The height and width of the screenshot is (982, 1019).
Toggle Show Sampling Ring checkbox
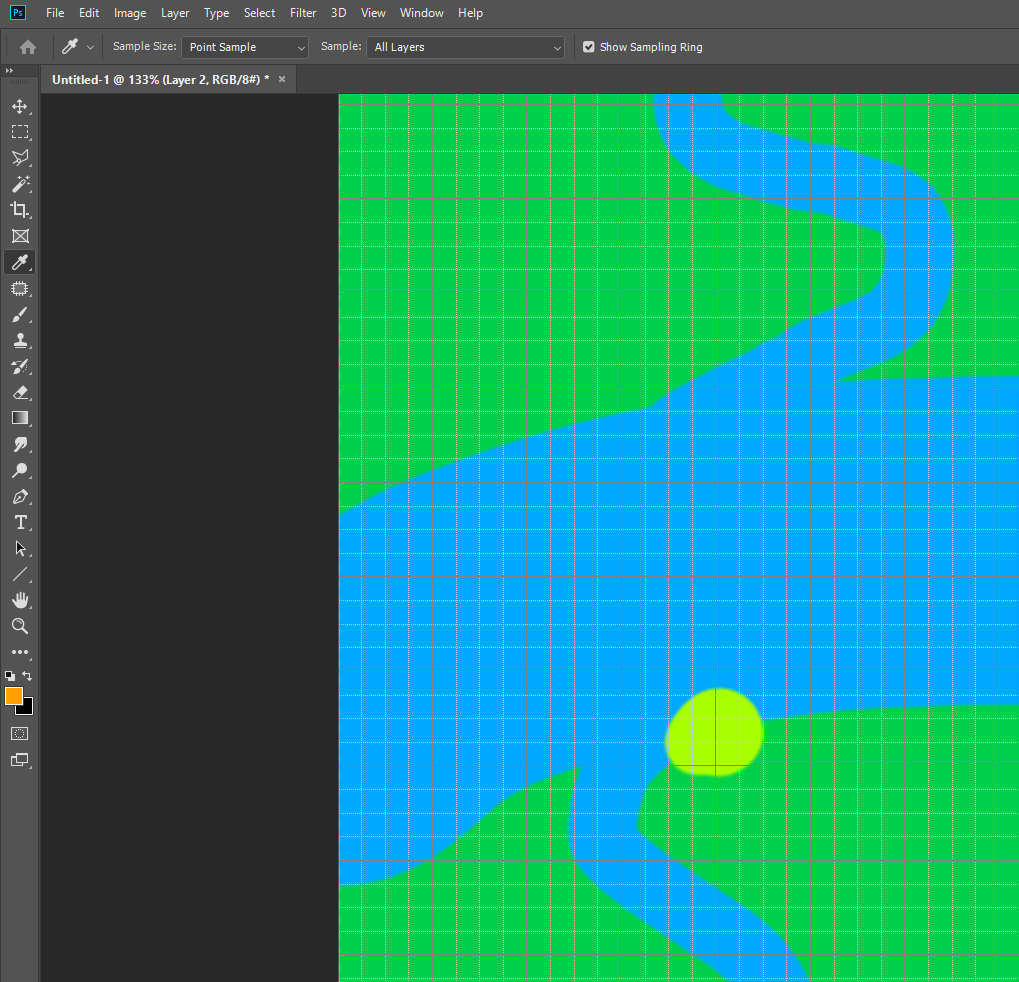589,47
